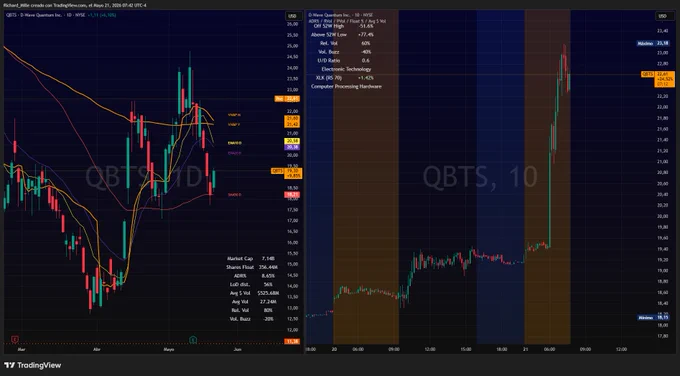The height and width of the screenshot is (376, 680).
Task: Click the Máximo 23,18 price label
Action: (x=653, y=43)
